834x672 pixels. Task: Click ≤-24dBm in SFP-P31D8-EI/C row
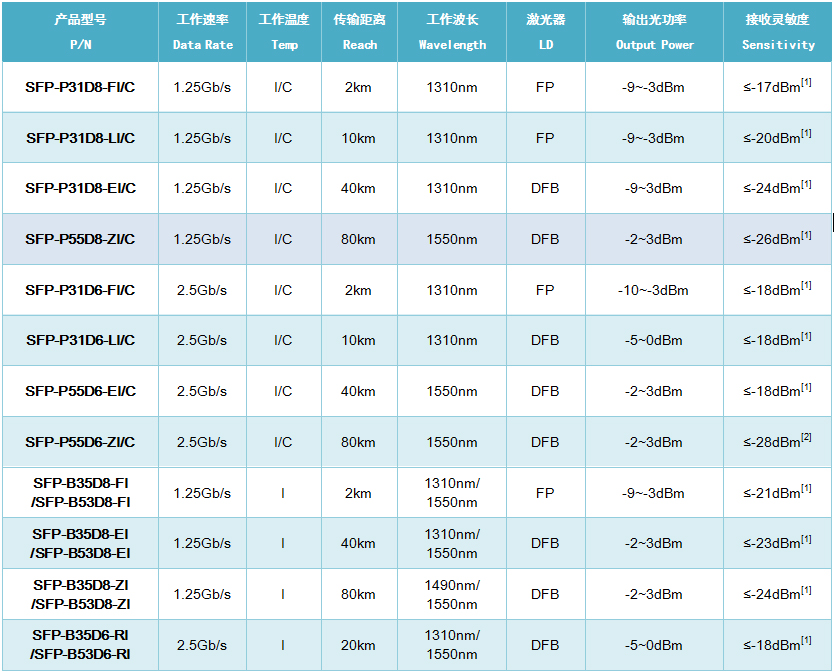[778, 187]
